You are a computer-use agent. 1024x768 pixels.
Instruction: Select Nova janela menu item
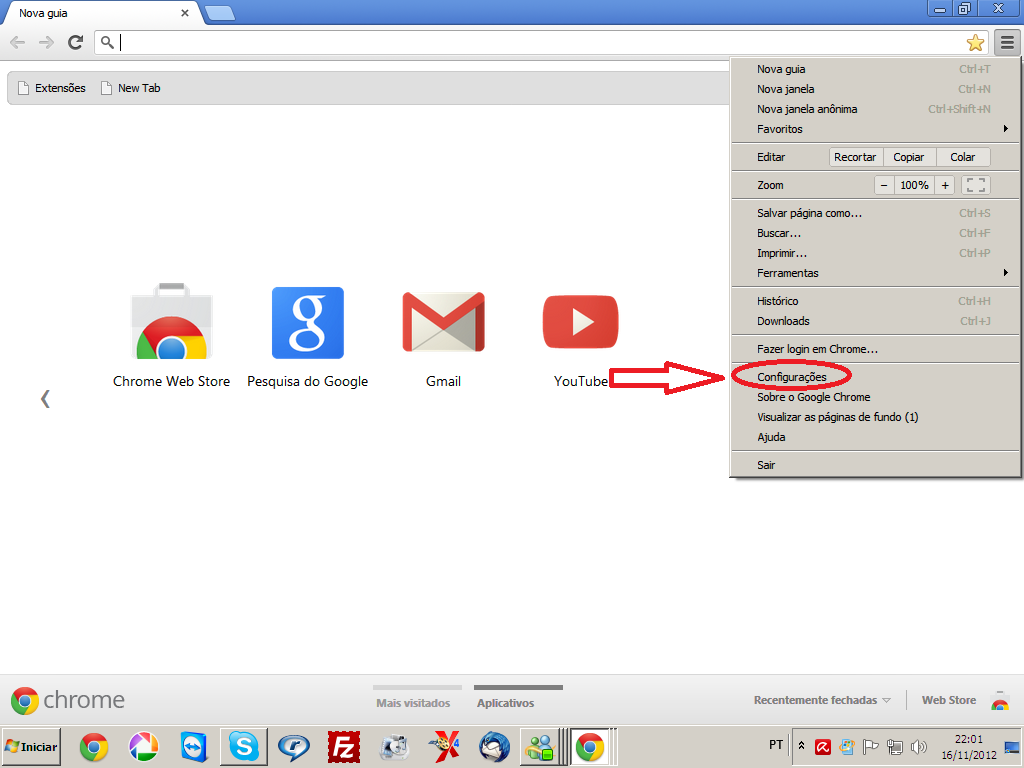874,89
